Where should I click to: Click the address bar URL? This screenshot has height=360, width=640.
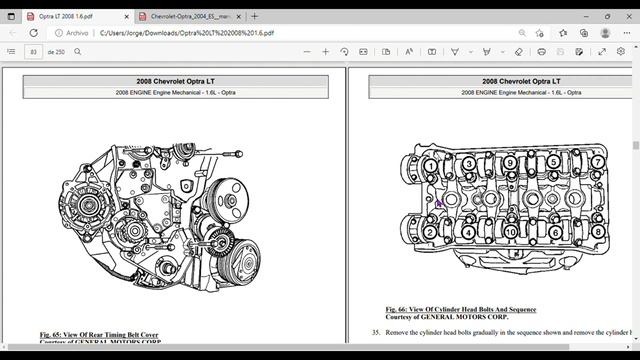coord(187,33)
